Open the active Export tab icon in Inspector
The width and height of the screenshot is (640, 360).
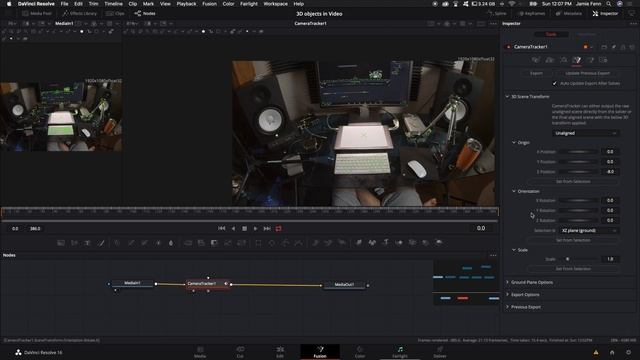pyautogui.click(x=576, y=60)
